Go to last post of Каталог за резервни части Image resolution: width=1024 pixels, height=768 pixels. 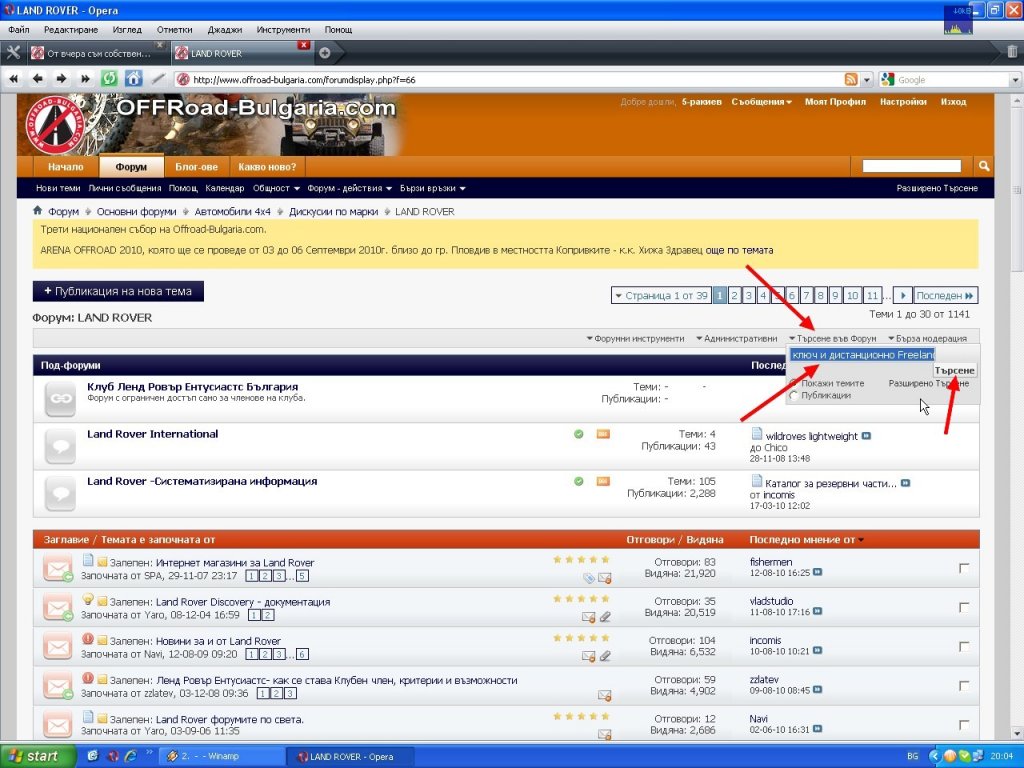[x=905, y=483]
